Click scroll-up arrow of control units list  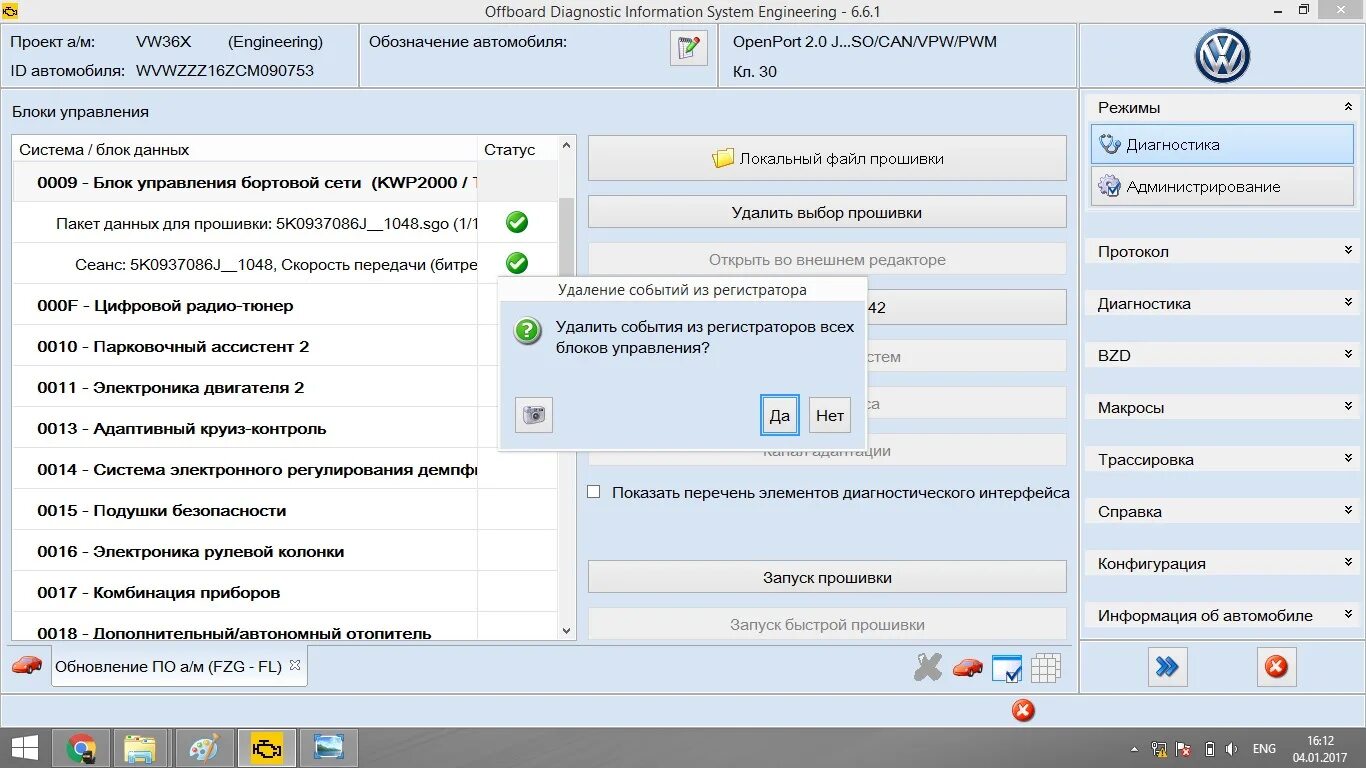(567, 146)
